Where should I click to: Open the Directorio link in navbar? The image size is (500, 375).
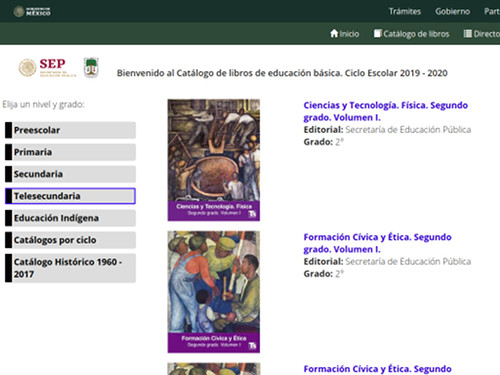point(482,34)
